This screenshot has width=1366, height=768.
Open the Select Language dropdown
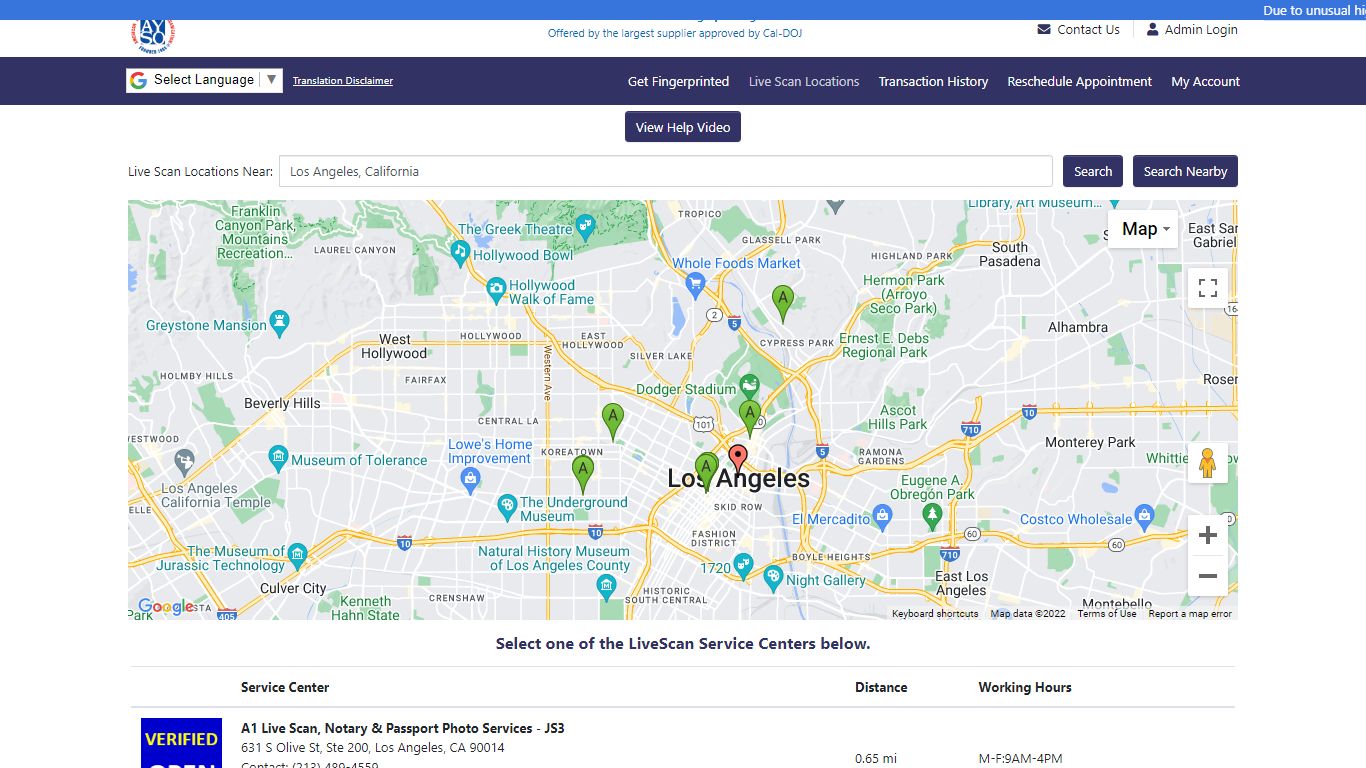click(204, 80)
